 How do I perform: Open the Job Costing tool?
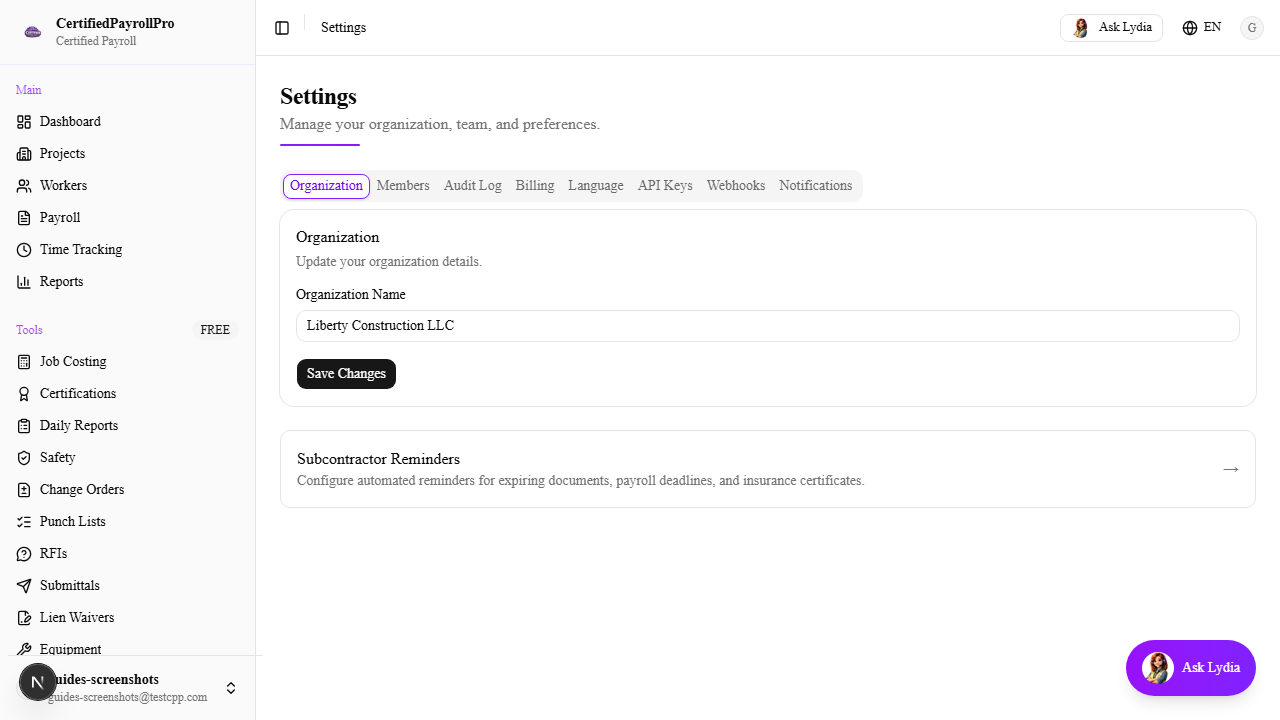pyautogui.click(x=72, y=361)
